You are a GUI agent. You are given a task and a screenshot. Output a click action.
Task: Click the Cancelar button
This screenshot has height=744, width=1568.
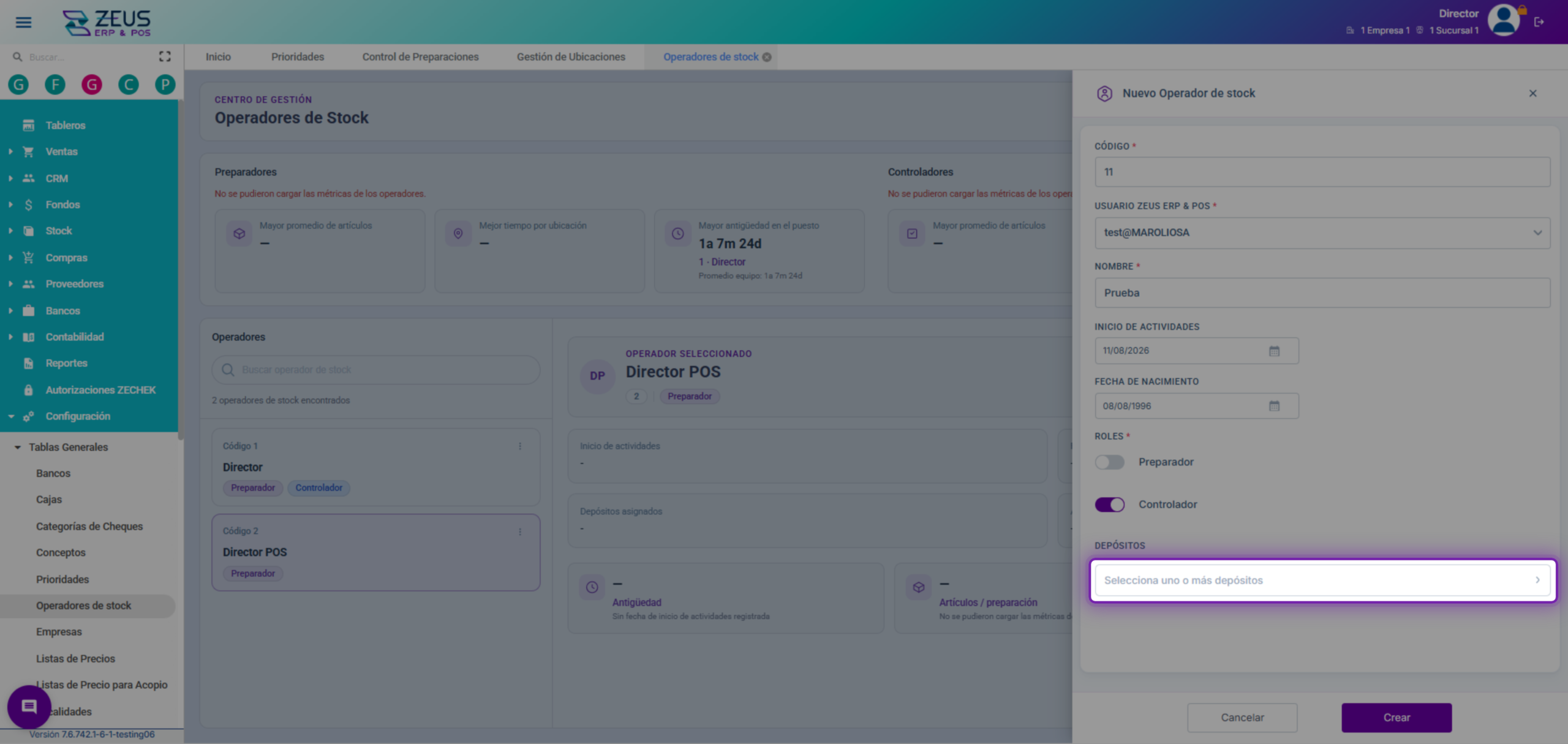point(1242,718)
